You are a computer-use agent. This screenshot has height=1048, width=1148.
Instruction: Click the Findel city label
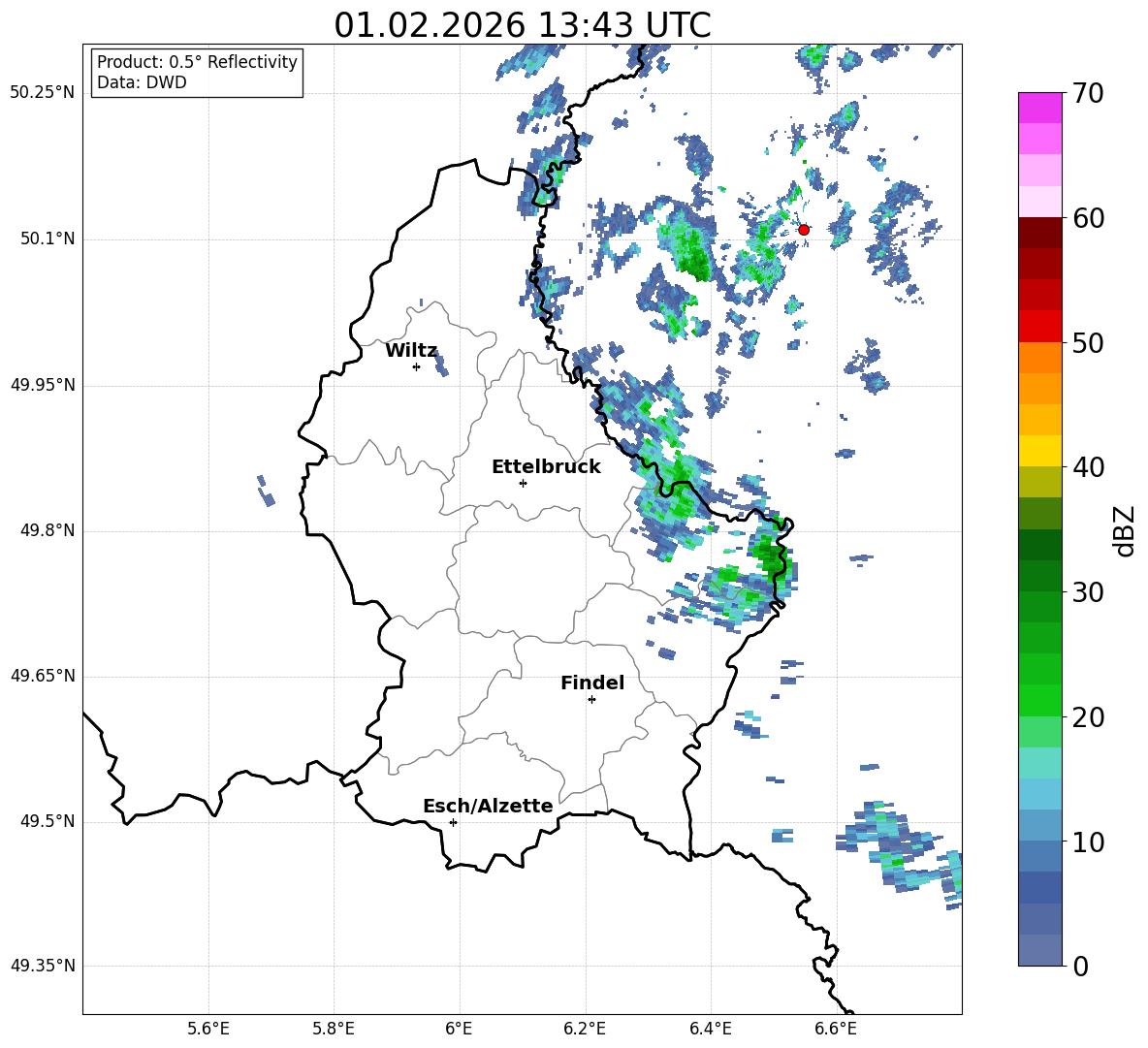592,683
